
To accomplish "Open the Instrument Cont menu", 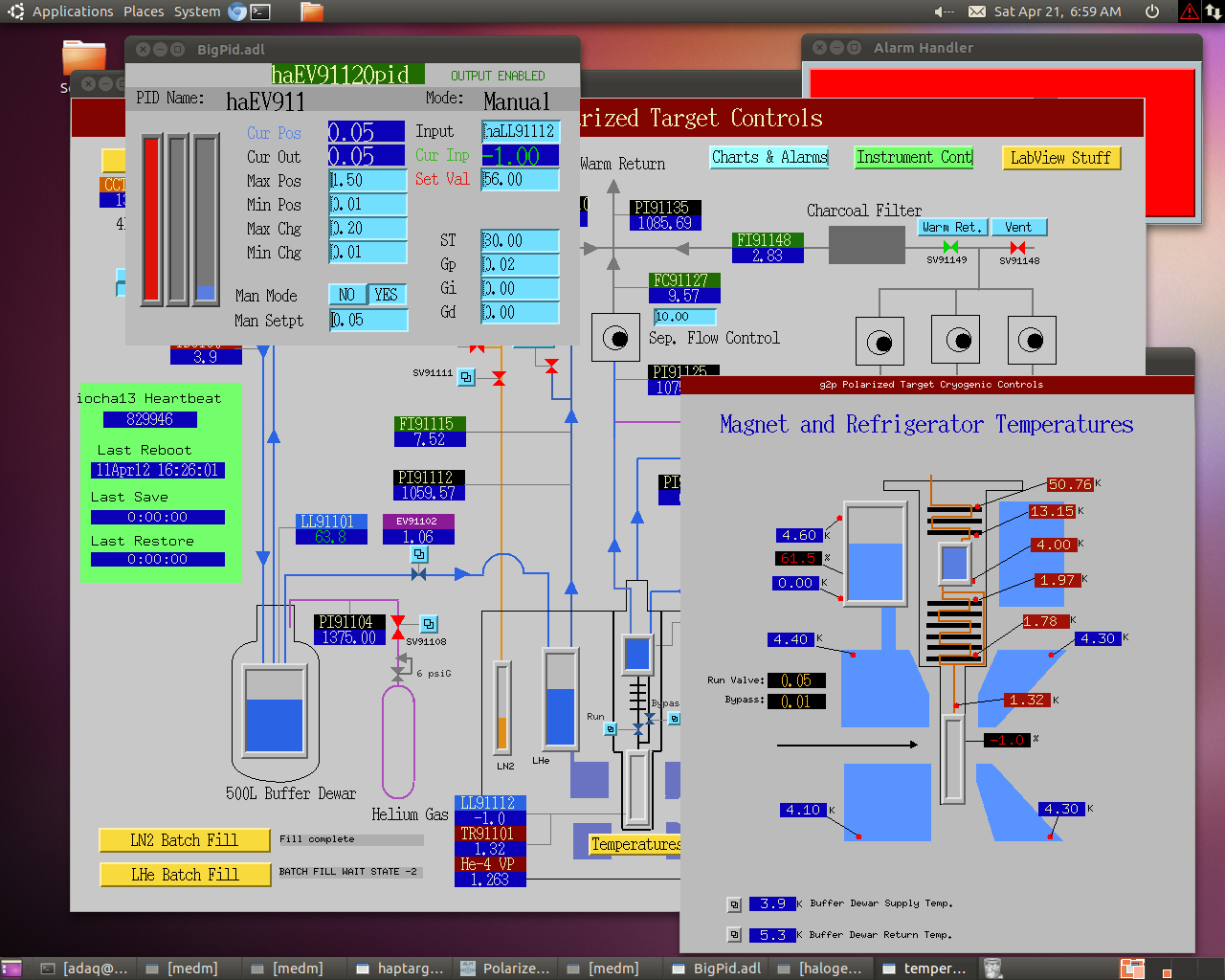I will (x=914, y=158).
